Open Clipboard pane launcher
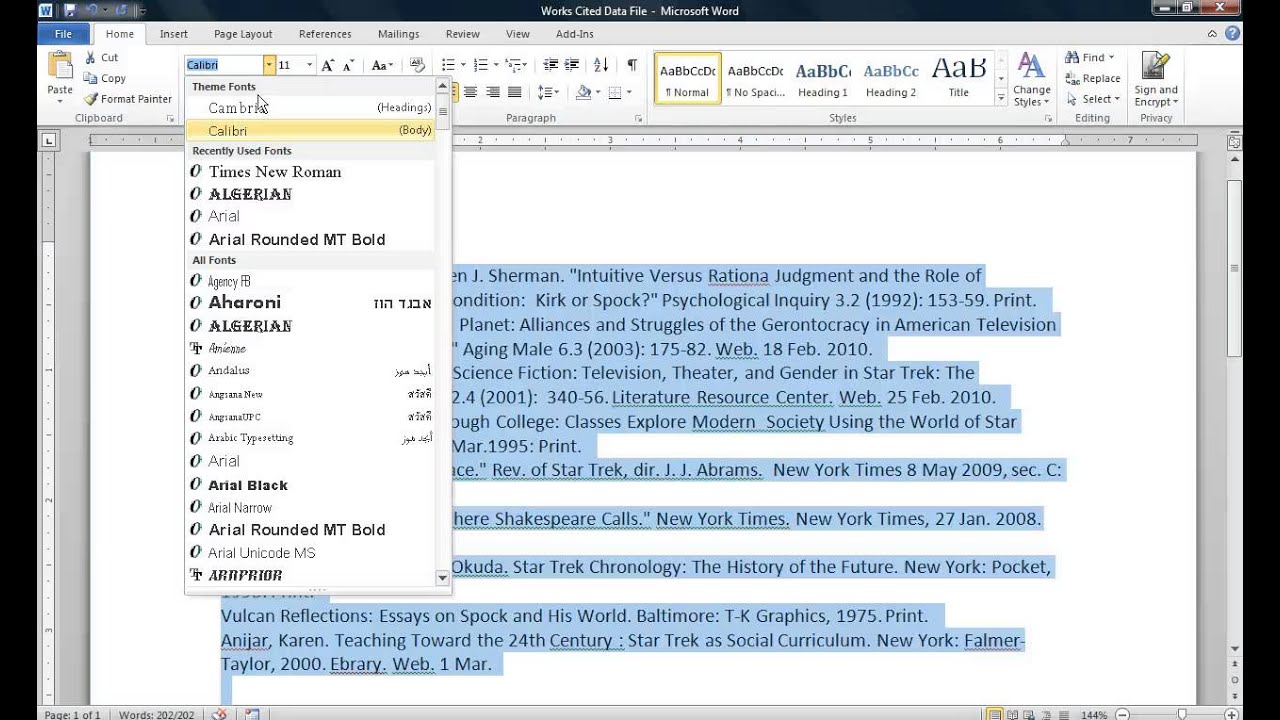 (x=170, y=119)
